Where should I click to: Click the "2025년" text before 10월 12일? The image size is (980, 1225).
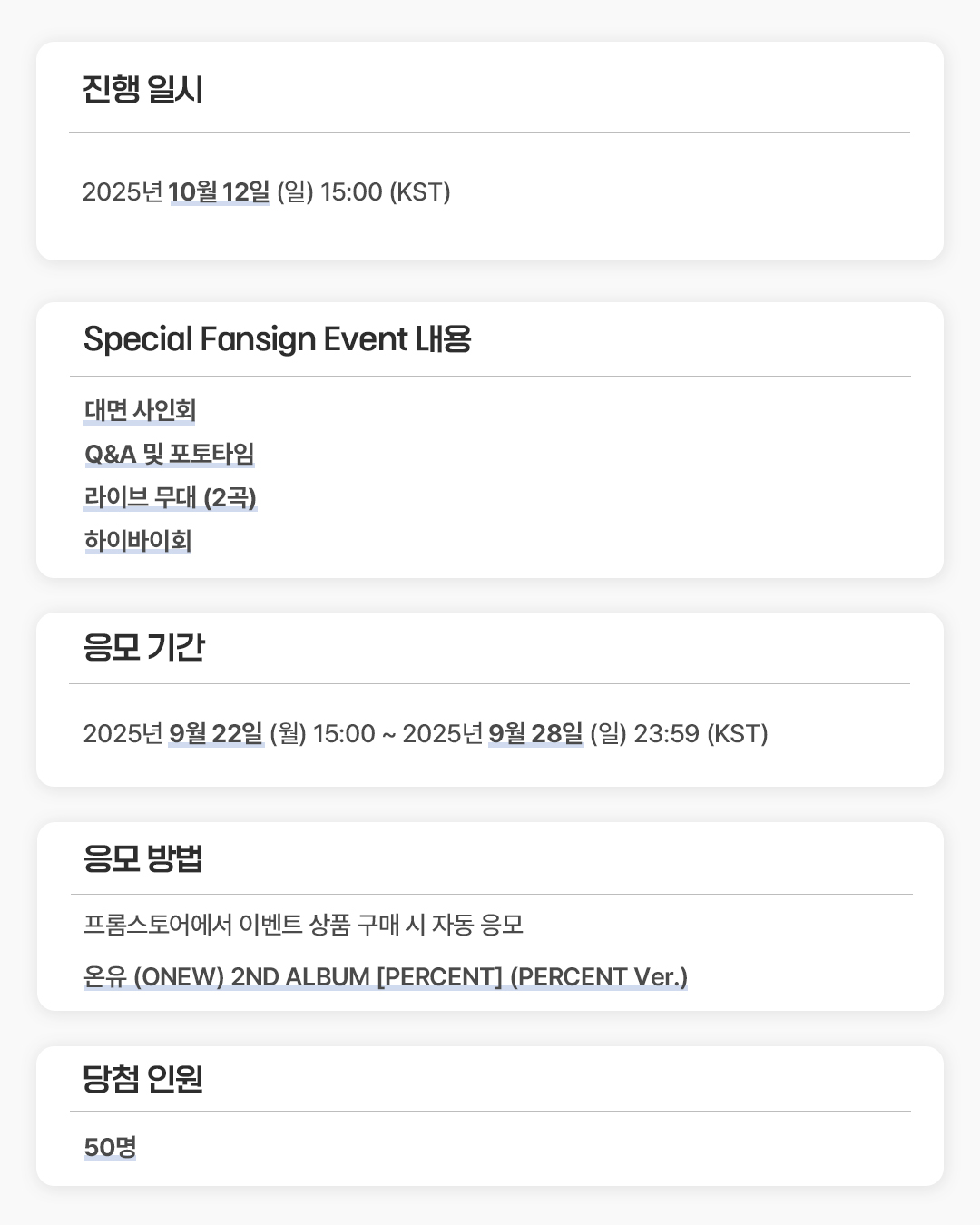122,191
